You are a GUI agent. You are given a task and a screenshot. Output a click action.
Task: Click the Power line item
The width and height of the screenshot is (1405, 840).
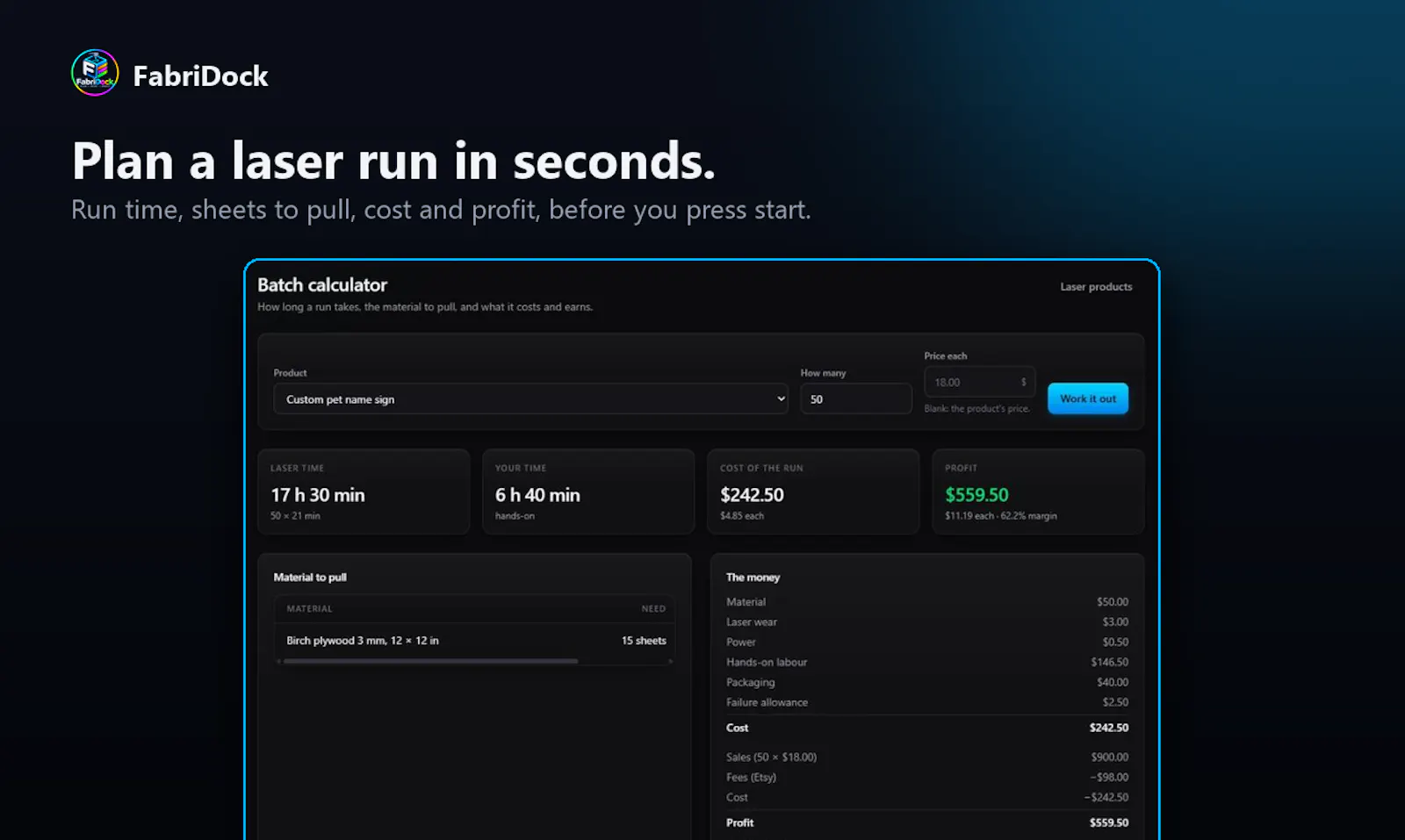click(x=926, y=642)
